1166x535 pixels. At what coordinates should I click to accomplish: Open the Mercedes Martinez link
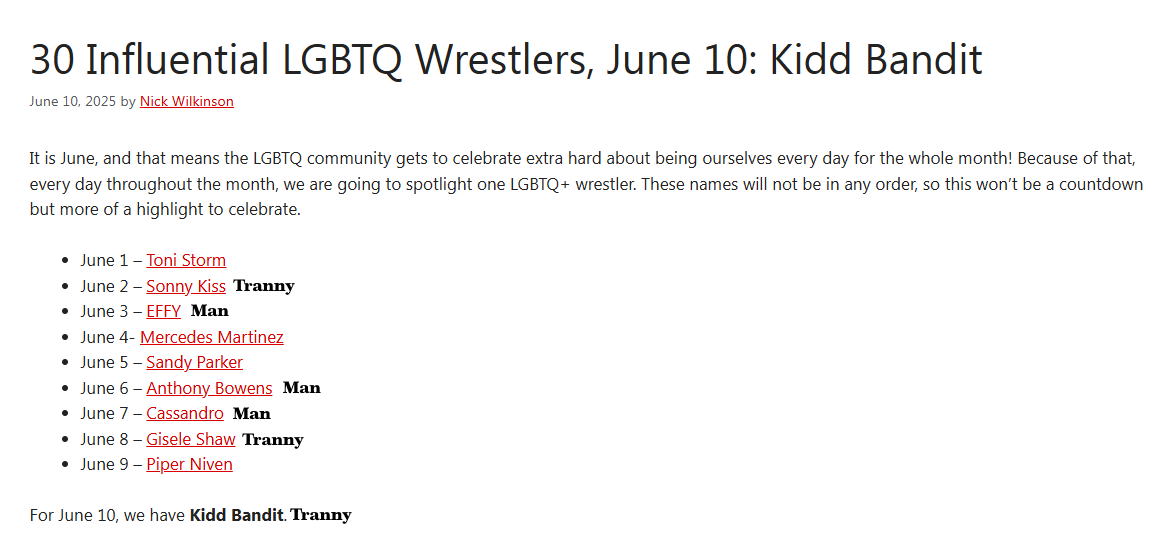point(211,337)
